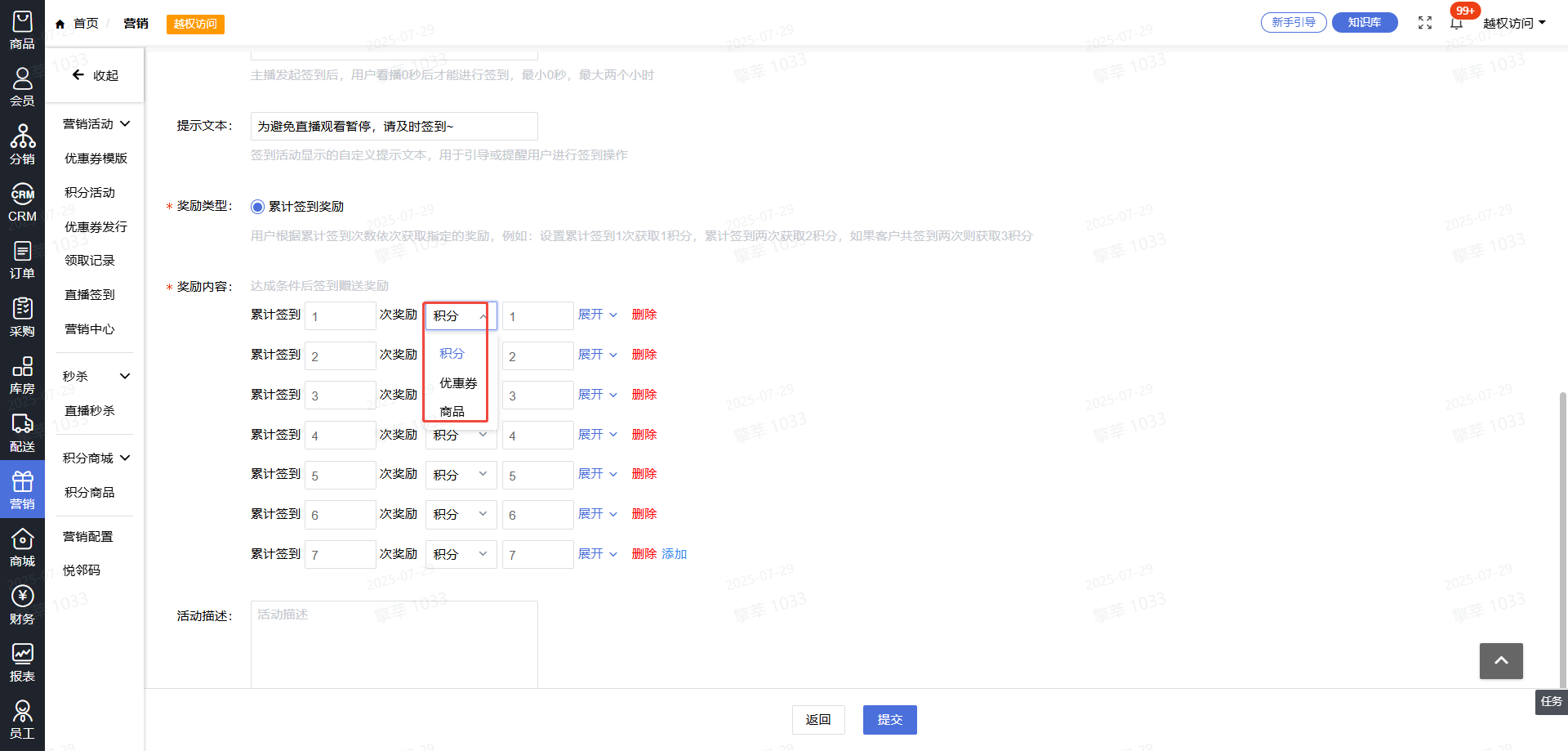Viewport: 1568px width, 751px height.
Task: Toggle fullscreen mode icon
Action: pos(1425,23)
